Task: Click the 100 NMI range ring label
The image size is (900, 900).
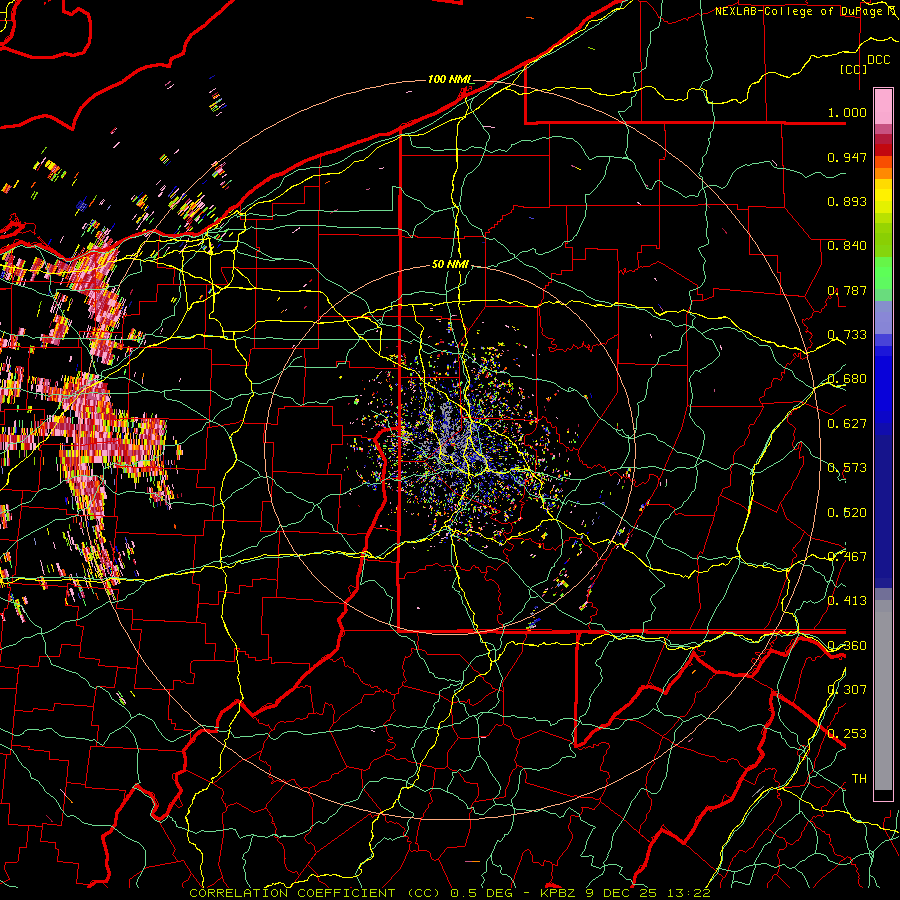Action: 449,79
